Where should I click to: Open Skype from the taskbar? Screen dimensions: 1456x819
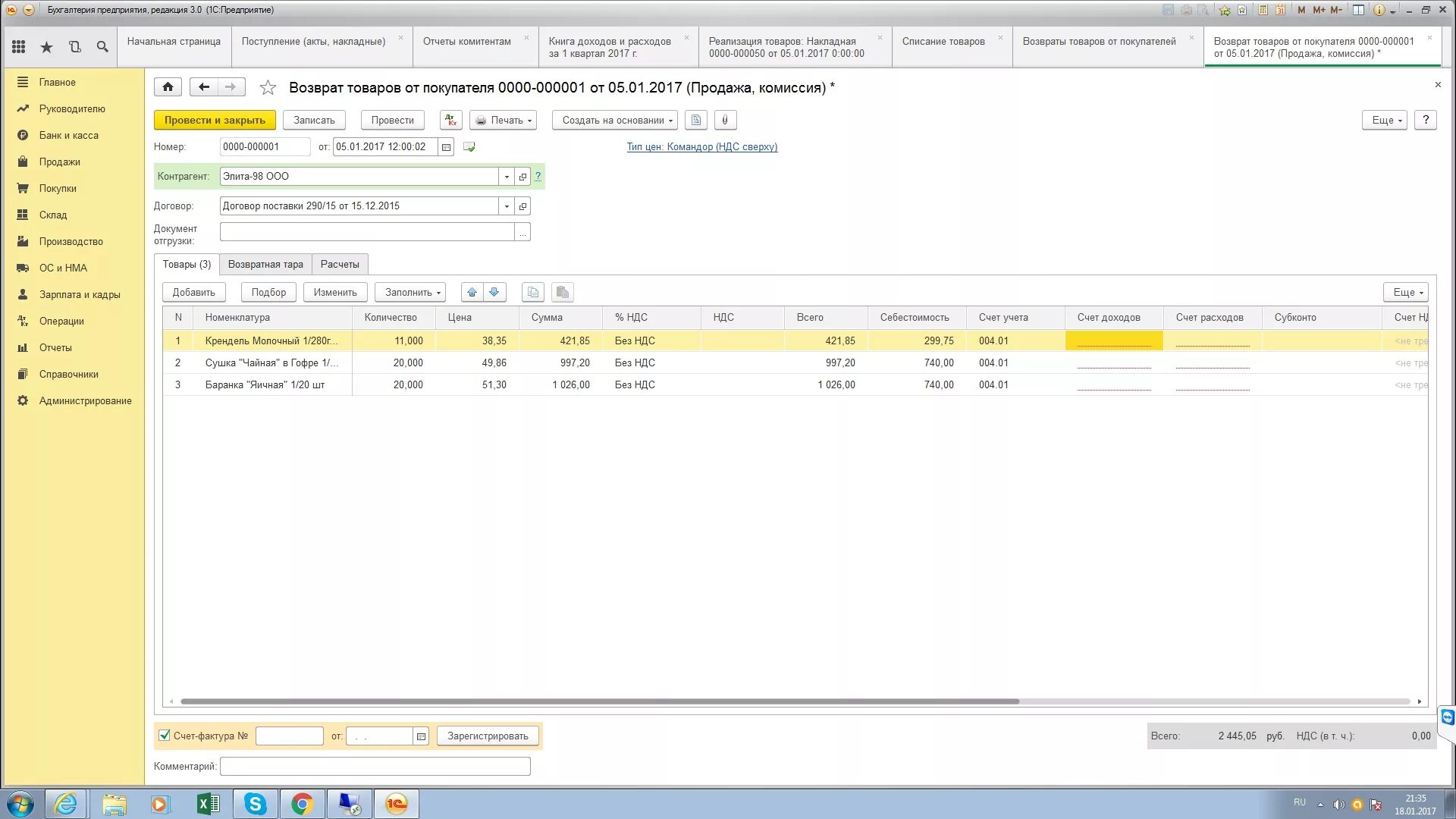(x=255, y=804)
